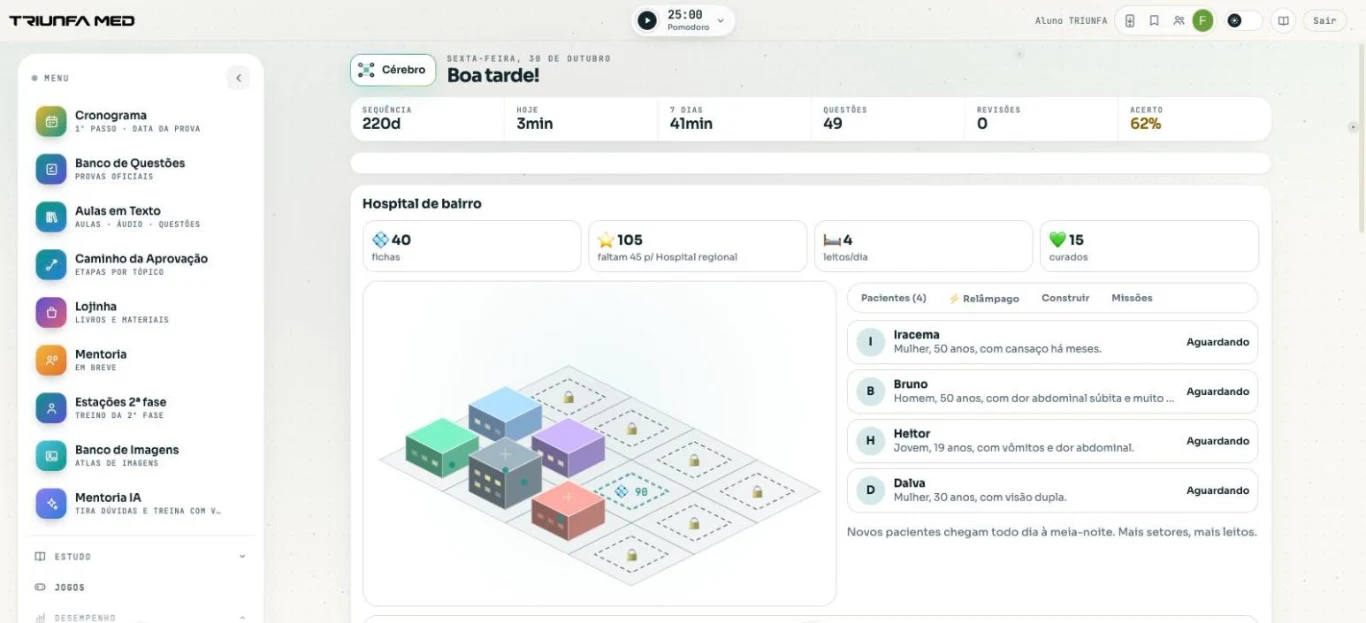
Task: Select the locked 90-ficha building plot
Action: pyautogui.click(x=630, y=492)
